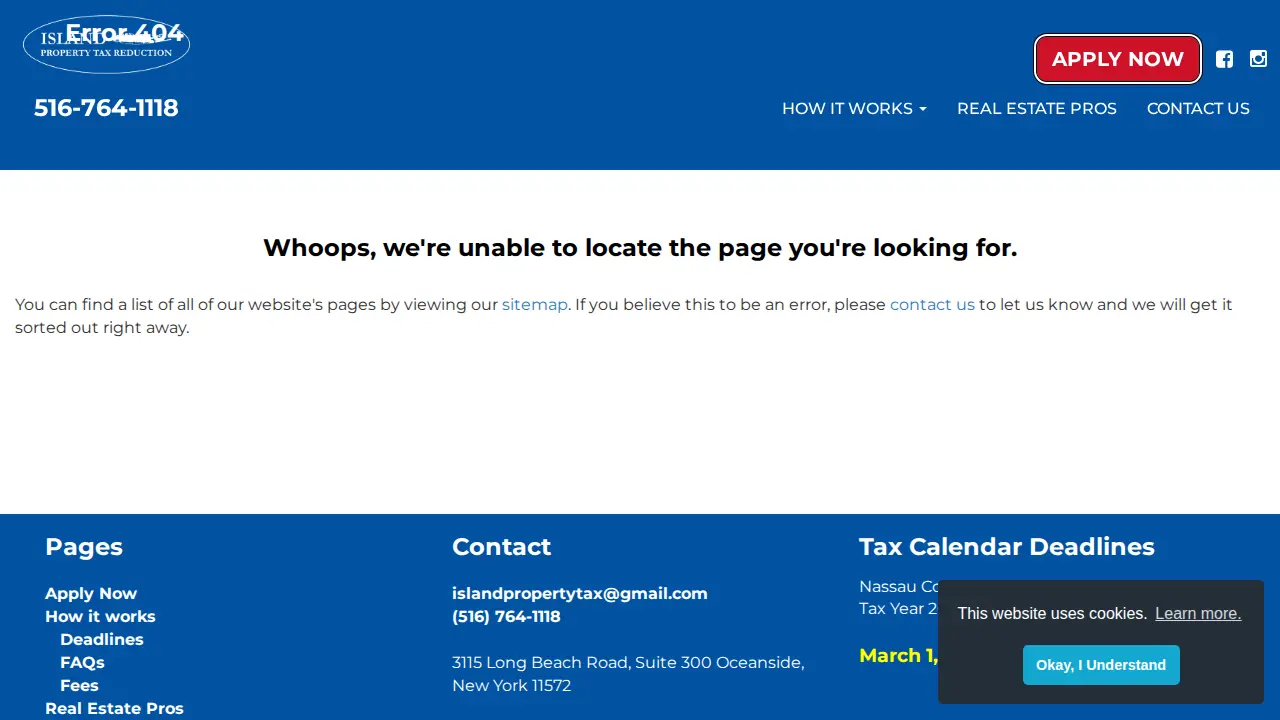Open the Real Estate Pros menu item
Viewport: 1280px width, 720px height.
[1037, 108]
